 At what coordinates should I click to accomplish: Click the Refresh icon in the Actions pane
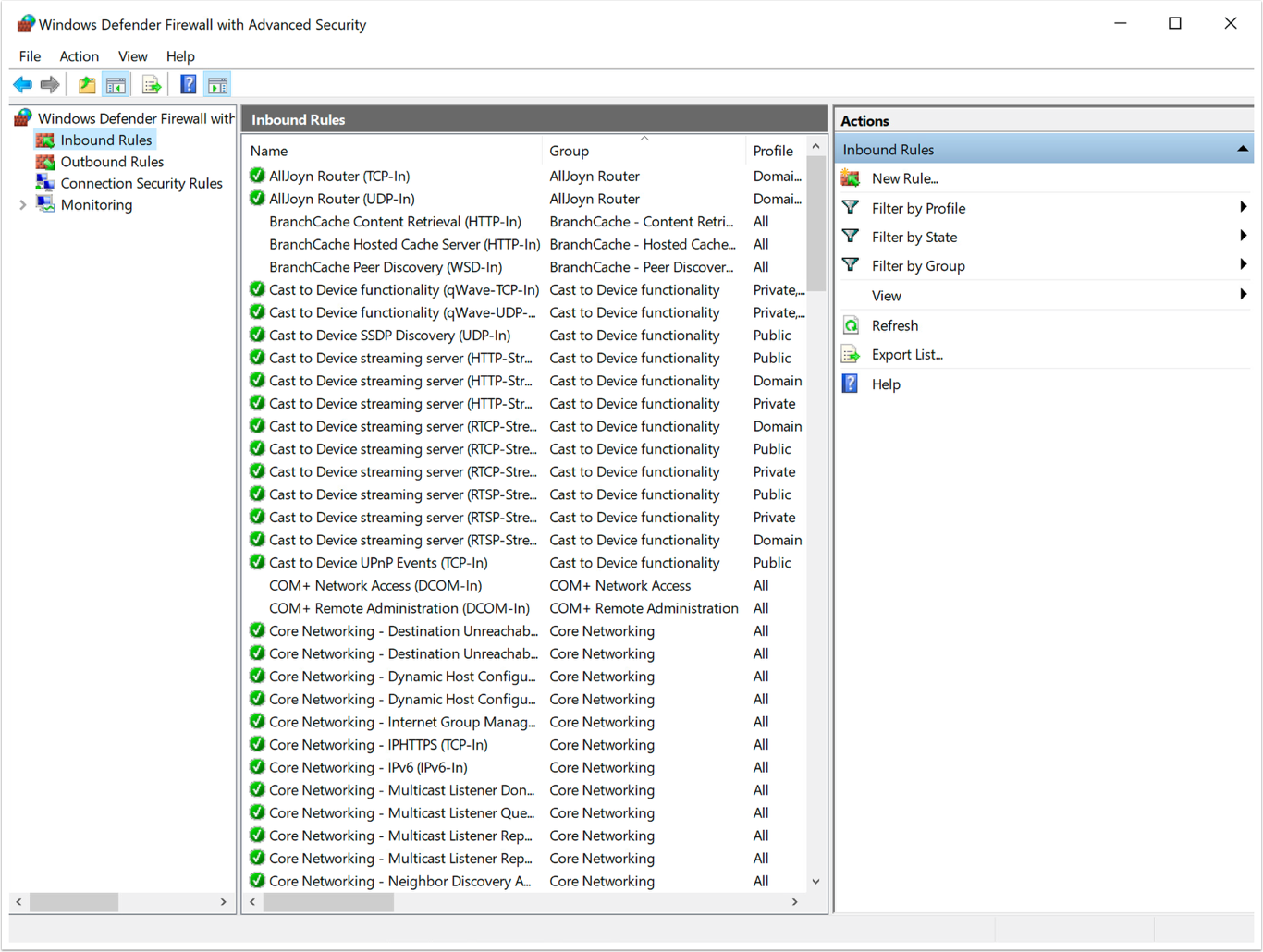[850, 324]
